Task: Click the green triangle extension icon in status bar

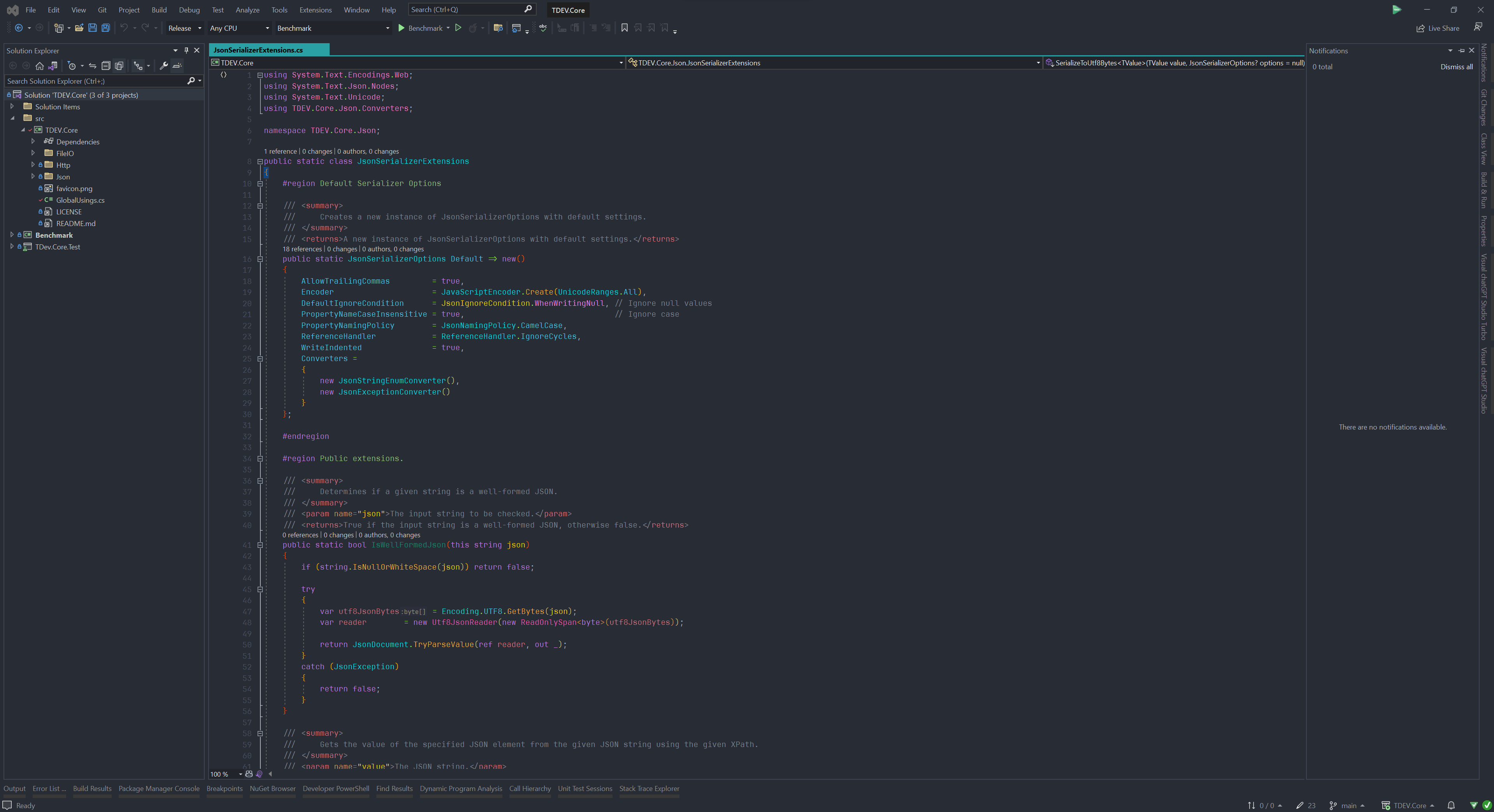Action: (x=1474, y=805)
